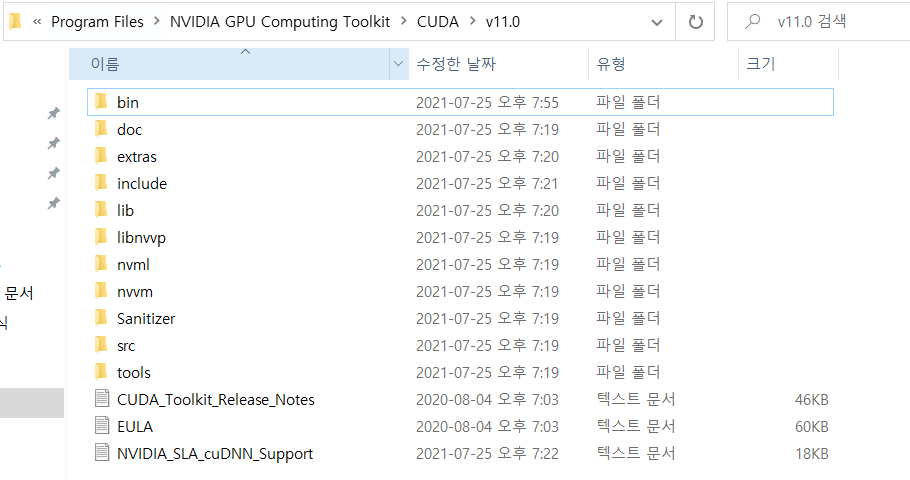Click the include folder icon
The height and width of the screenshot is (480, 910).
pyautogui.click(x=102, y=183)
